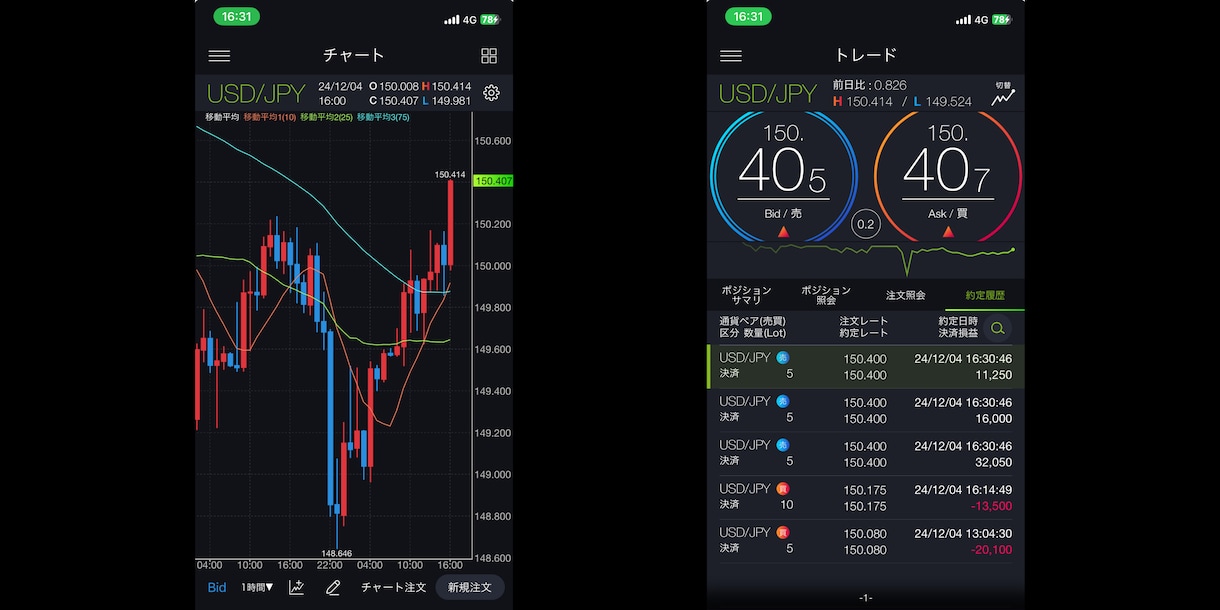The image size is (1220, 610).
Task: Open layout grid icon on the chart screen
Action: (x=489, y=56)
